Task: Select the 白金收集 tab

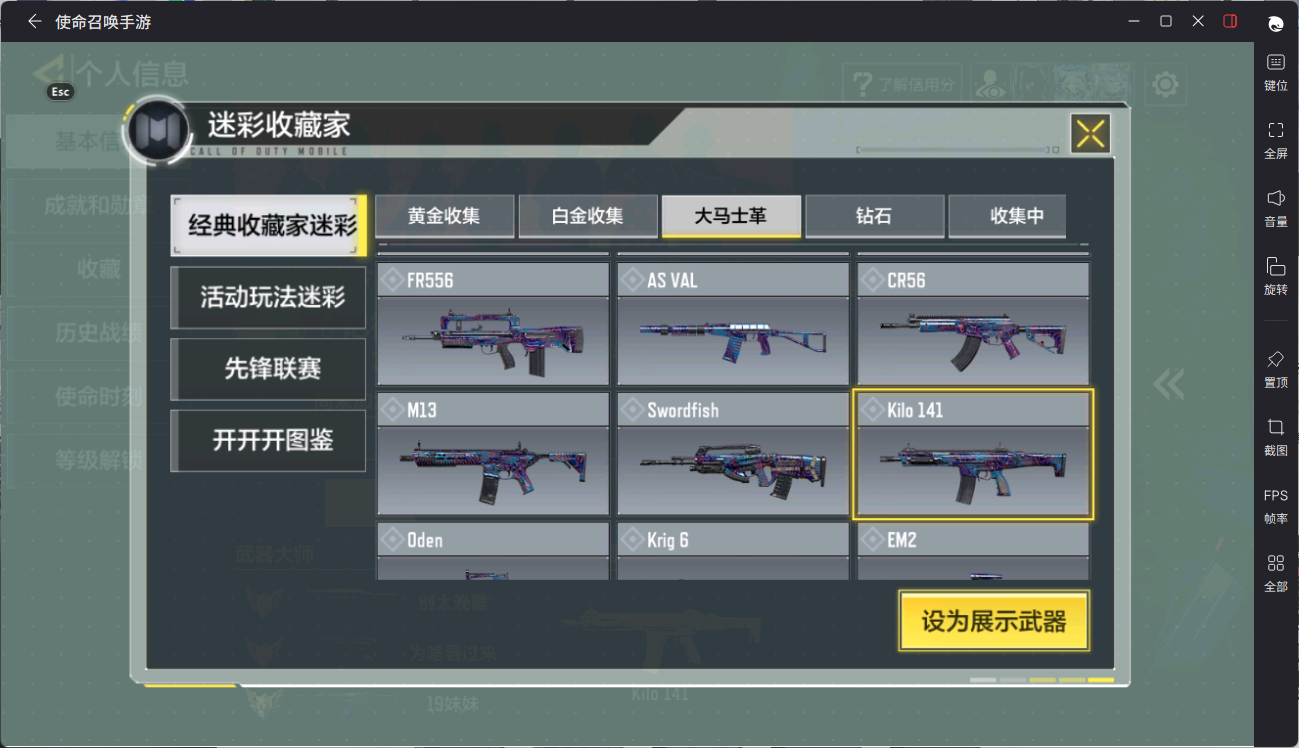Action: 588,216
